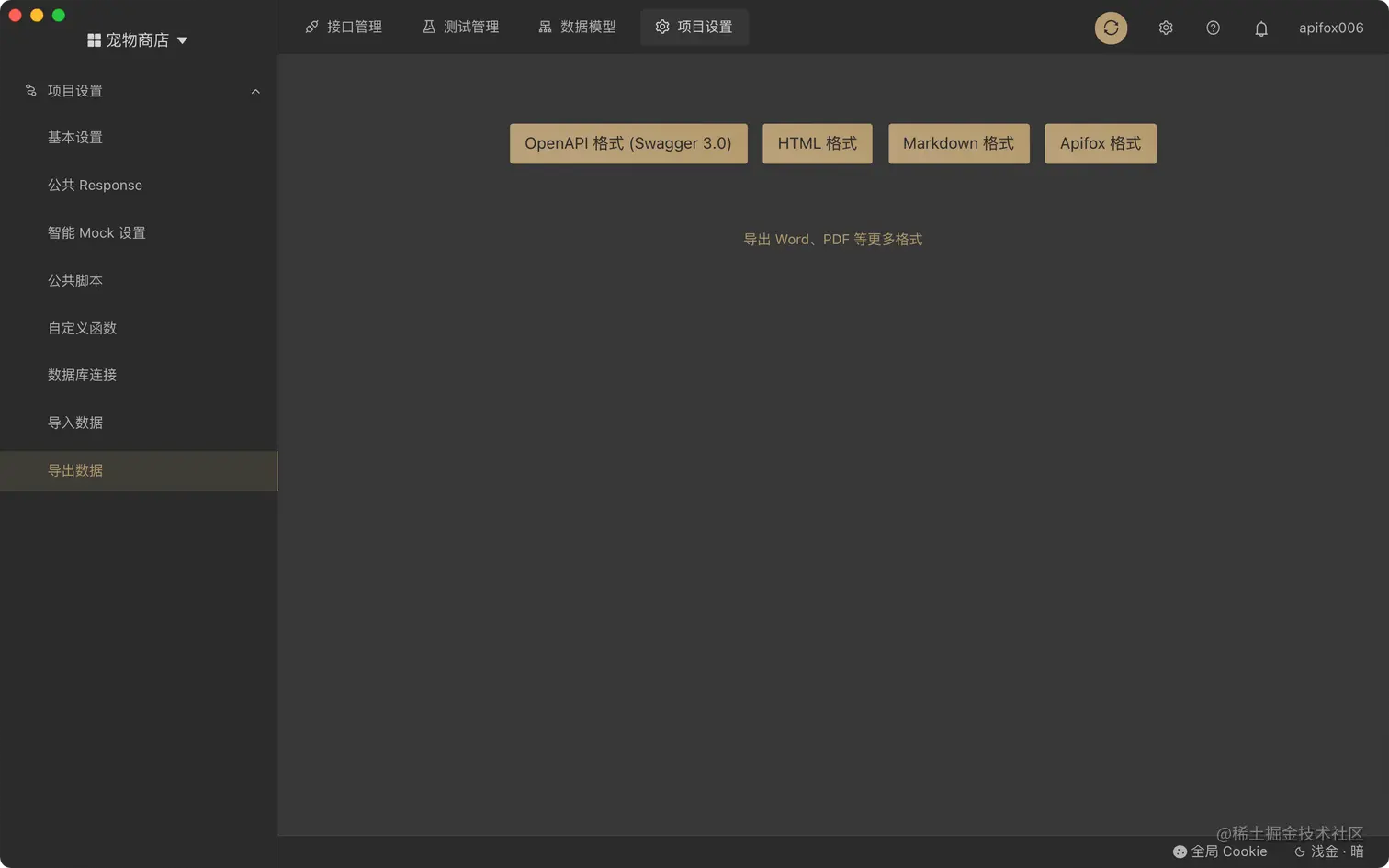Minimize window with yellow button

(x=37, y=15)
